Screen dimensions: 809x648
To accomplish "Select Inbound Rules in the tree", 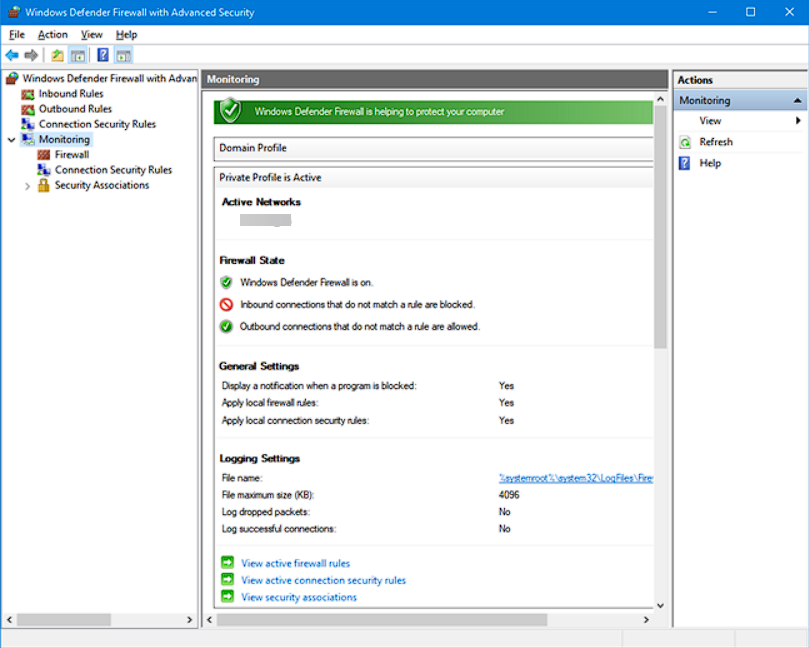I will [70, 94].
